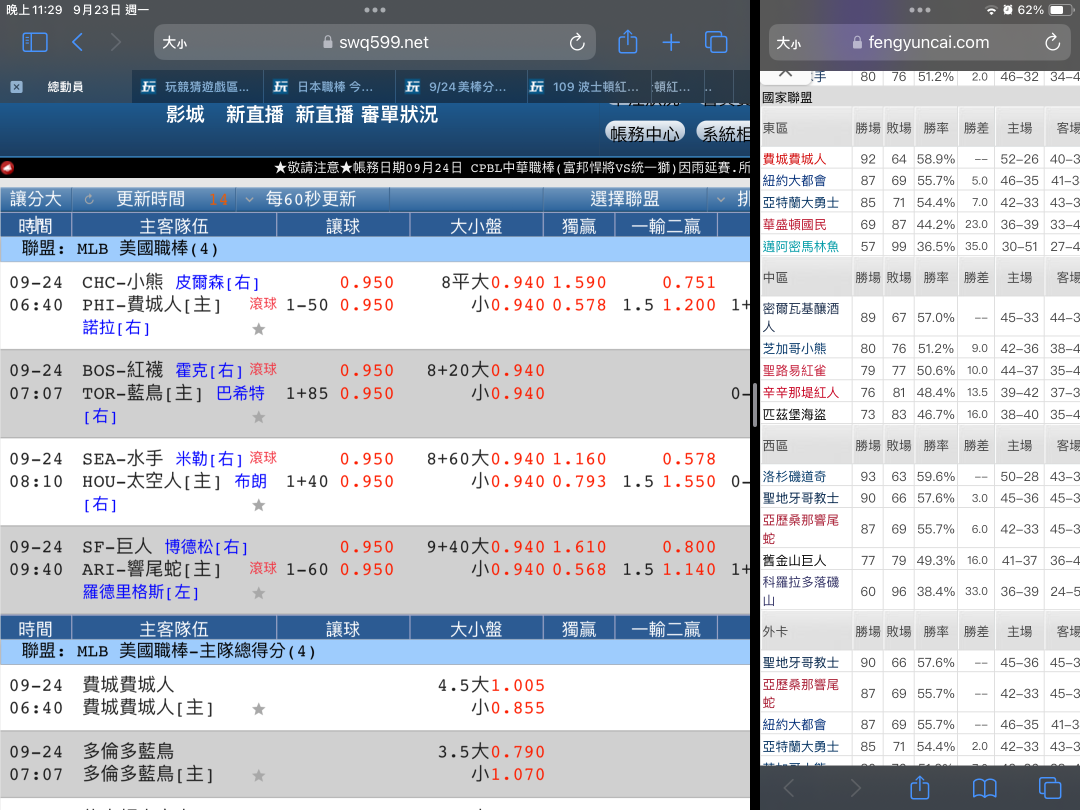This screenshot has height=810, width=1080.
Task: Click the 帳務中心 button
Action: [645, 133]
